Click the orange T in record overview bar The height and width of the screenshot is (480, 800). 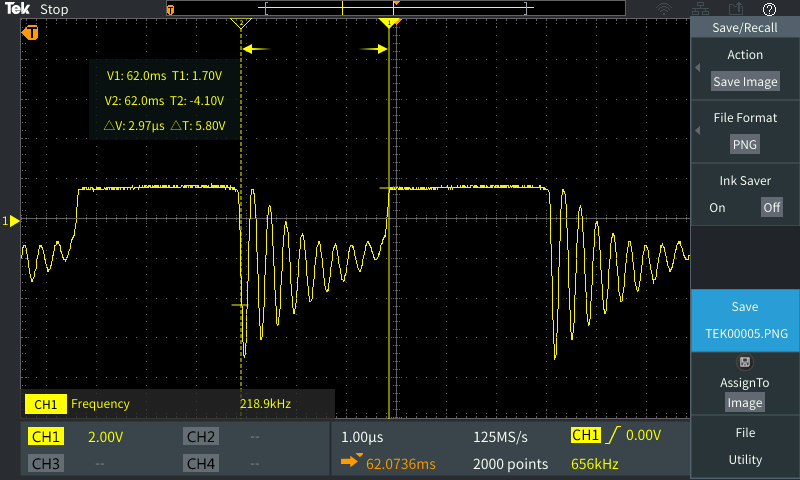(x=170, y=9)
